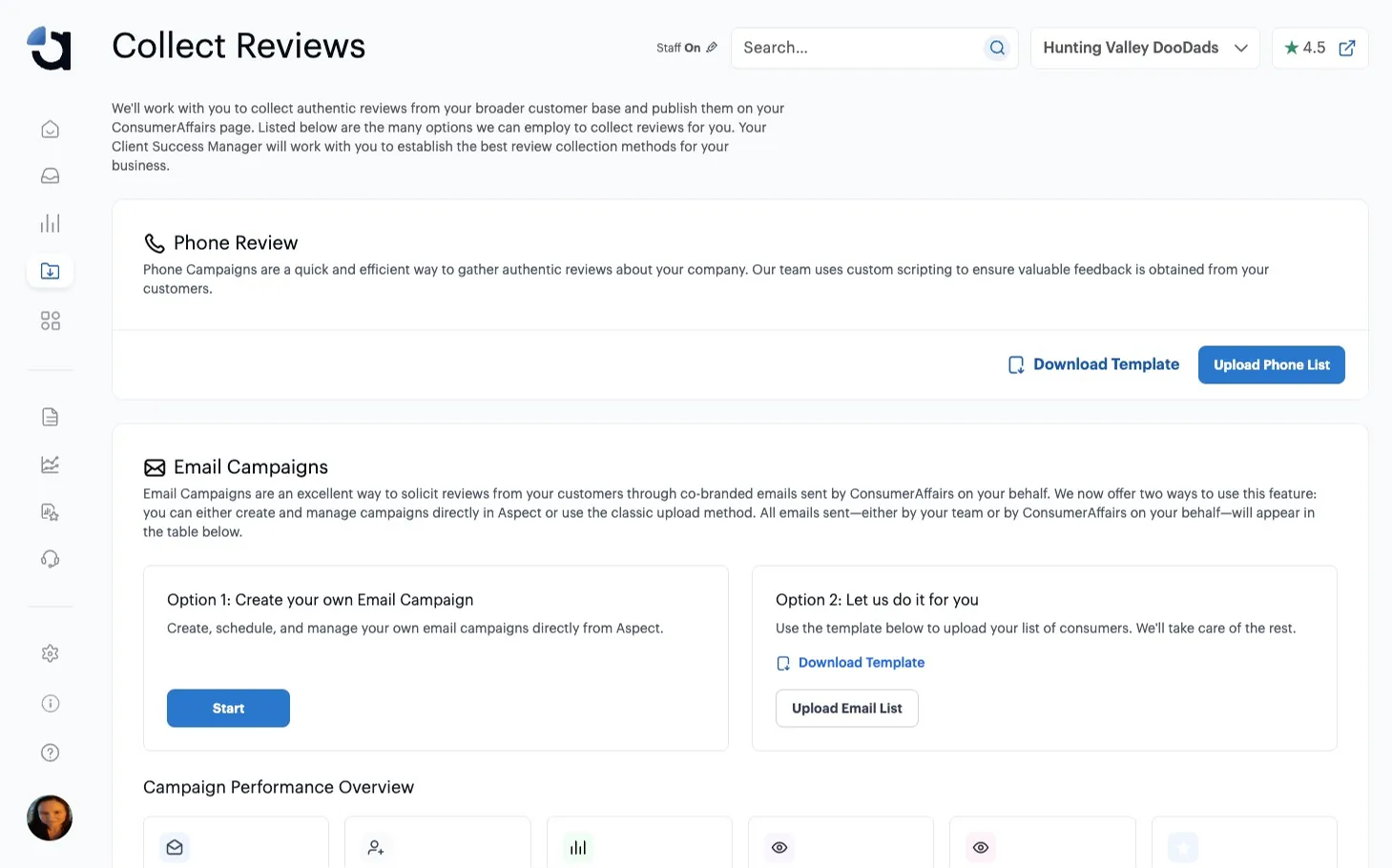Click 'Option 2: Let us do it for you' text

pos(877,600)
